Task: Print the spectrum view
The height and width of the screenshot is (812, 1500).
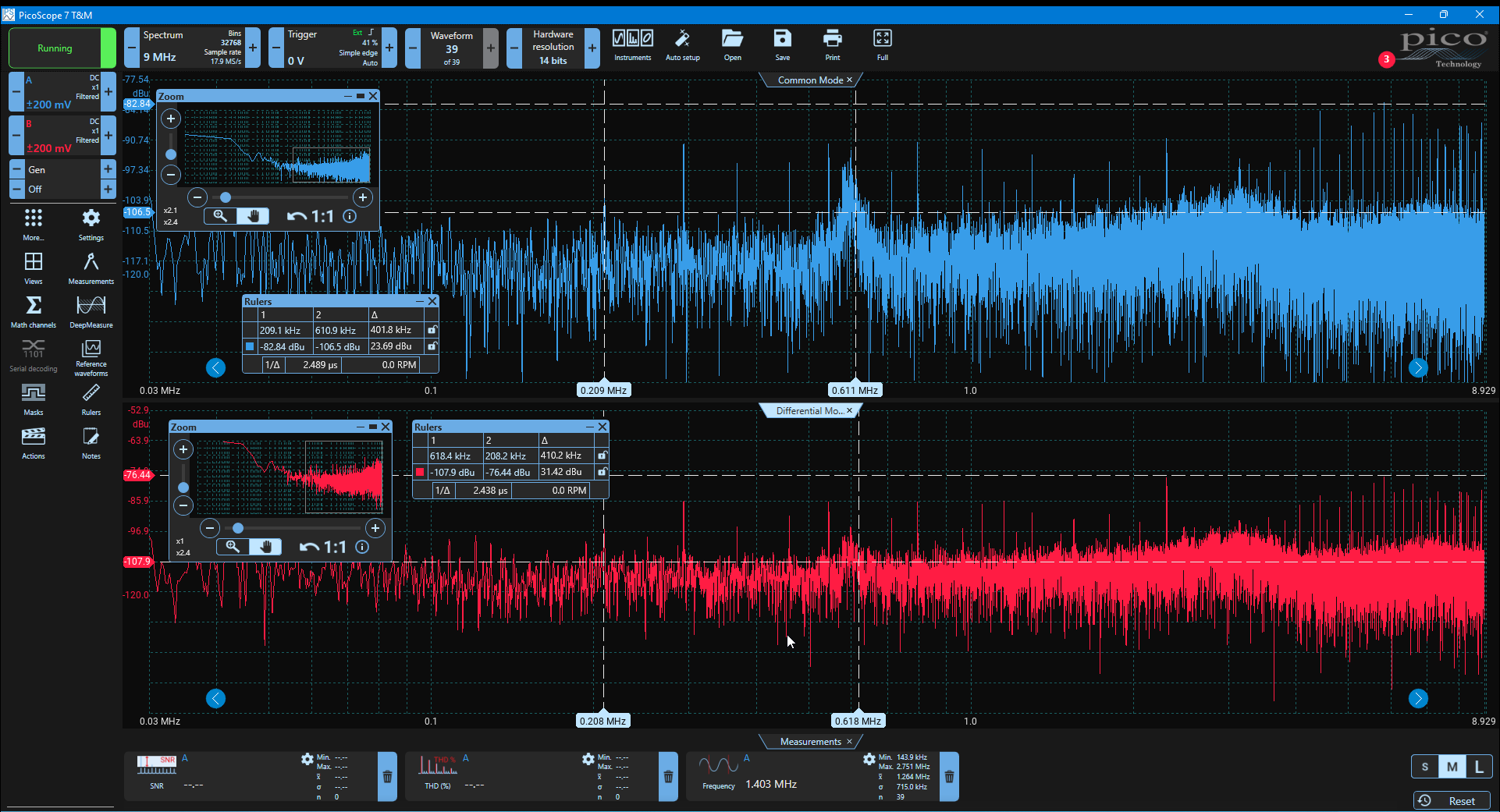Action: [833, 45]
